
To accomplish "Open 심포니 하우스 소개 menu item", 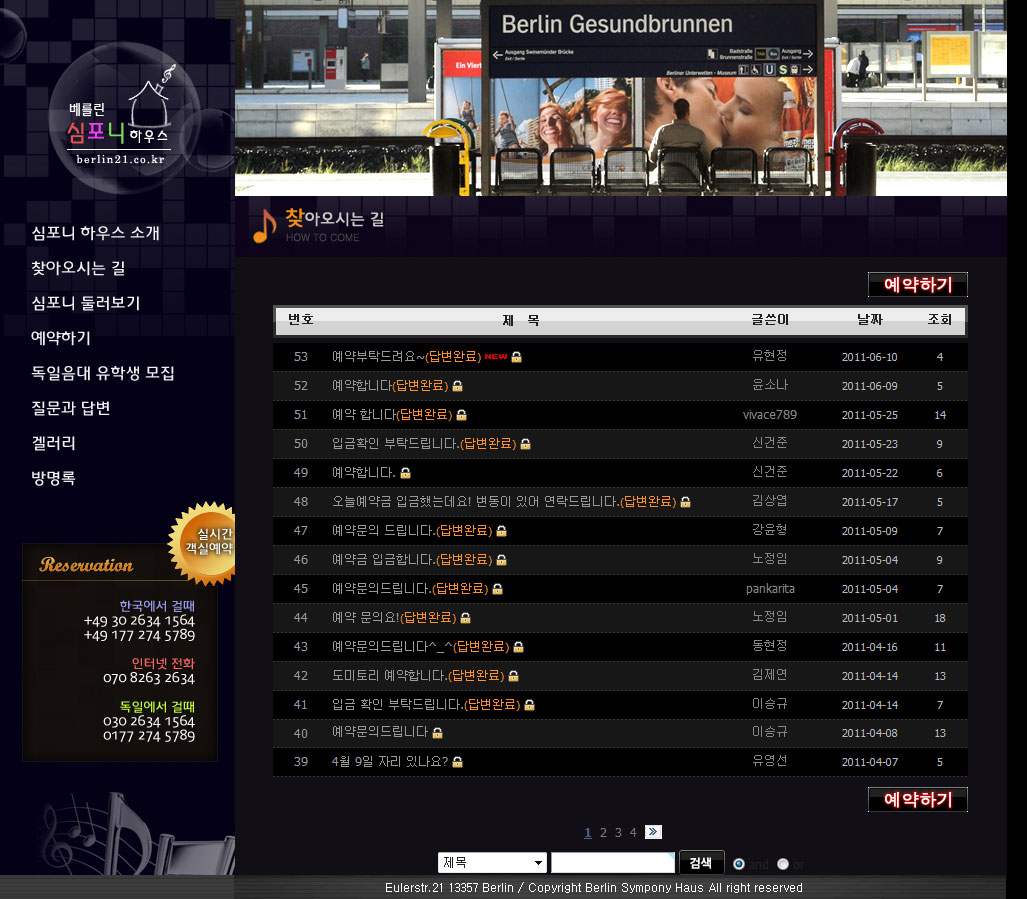I will coord(96,232).
